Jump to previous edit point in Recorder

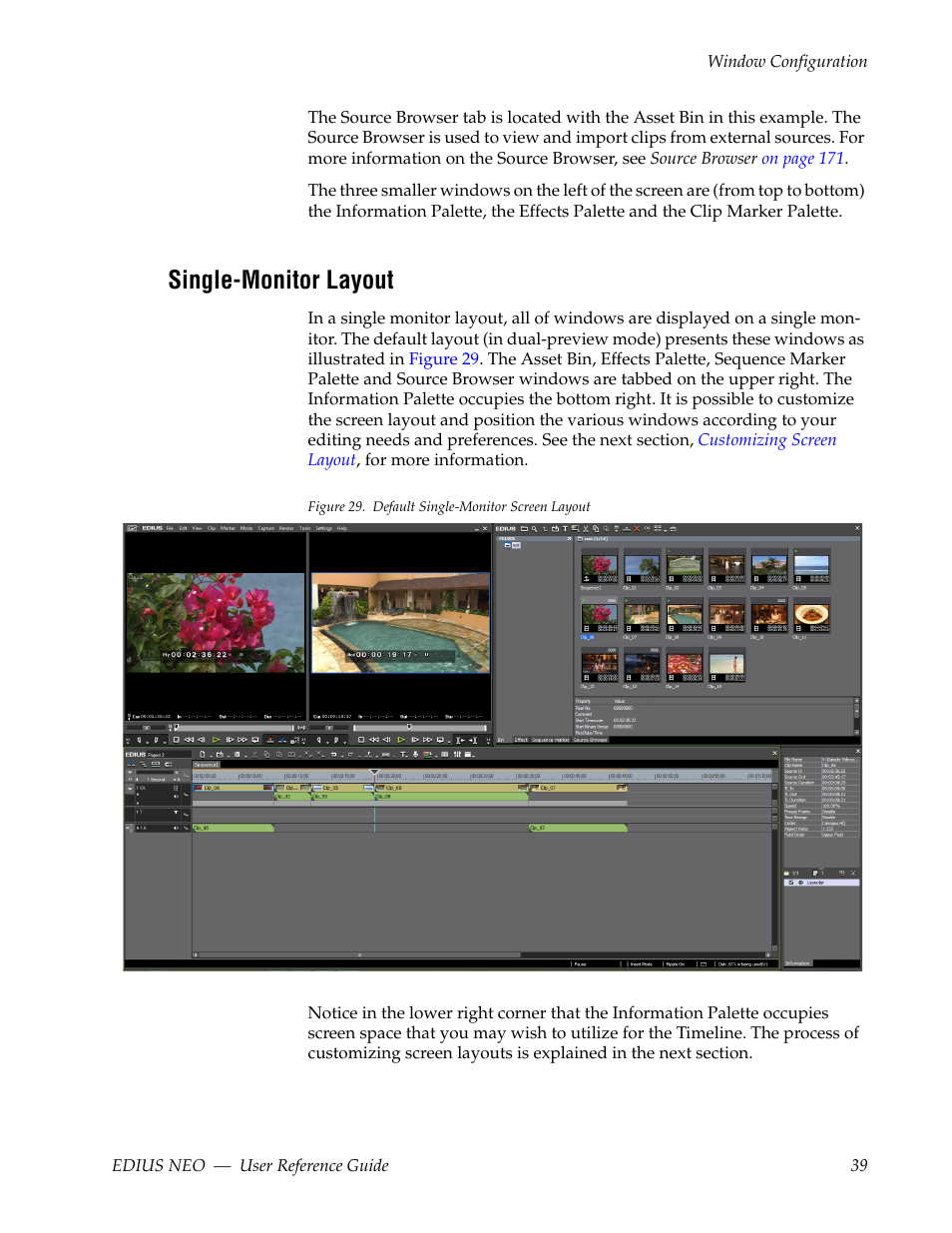[460, 740]
